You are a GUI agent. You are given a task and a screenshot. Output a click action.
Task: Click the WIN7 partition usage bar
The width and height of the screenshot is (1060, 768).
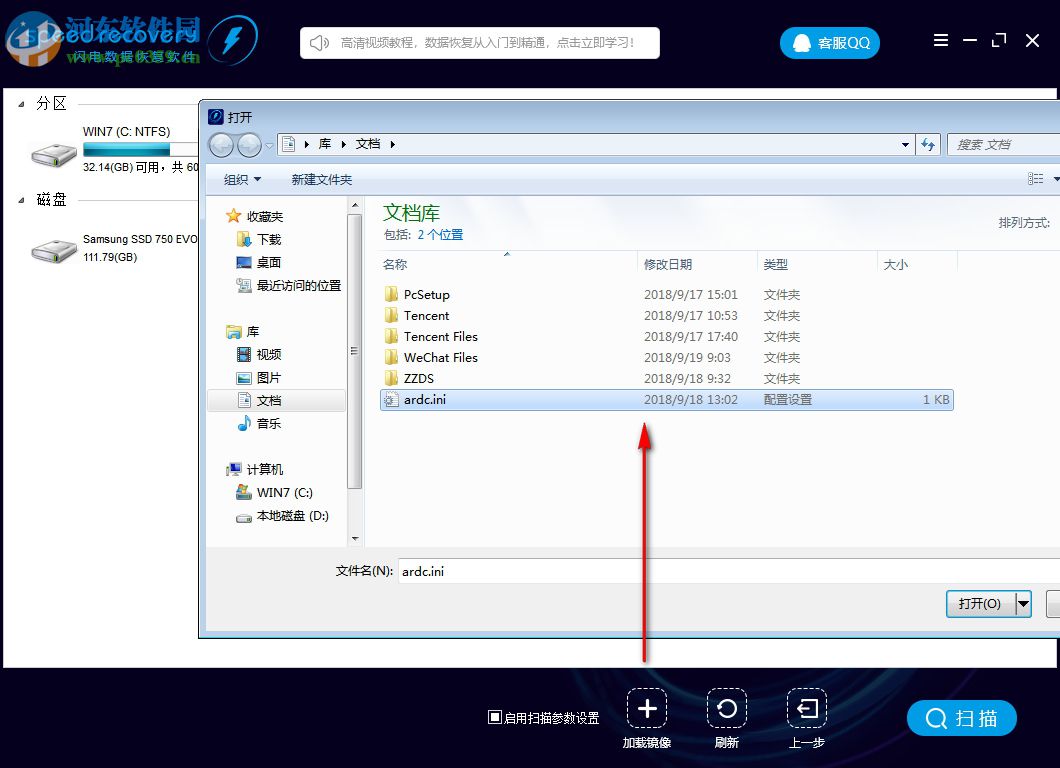pyautogui.click(x=141, y=149)
